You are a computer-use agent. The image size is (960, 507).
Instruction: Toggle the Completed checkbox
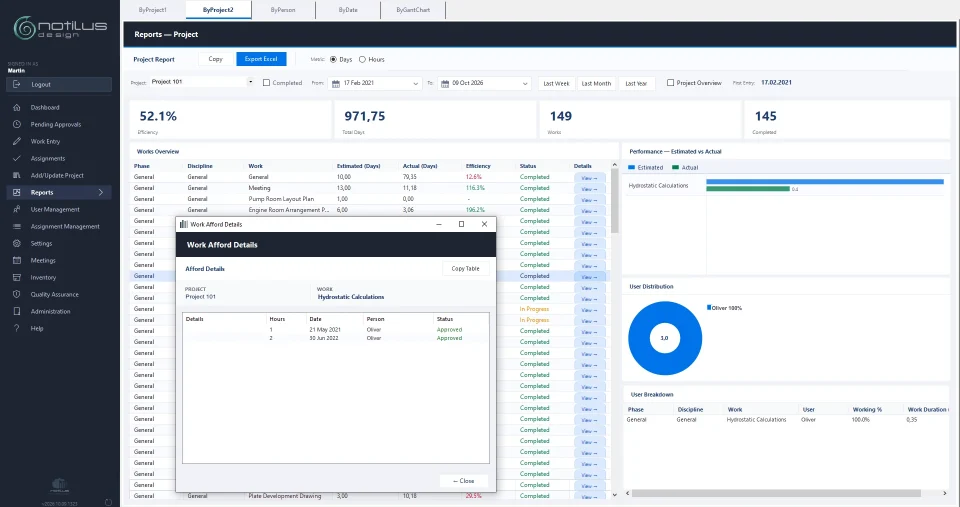[266, 83]
